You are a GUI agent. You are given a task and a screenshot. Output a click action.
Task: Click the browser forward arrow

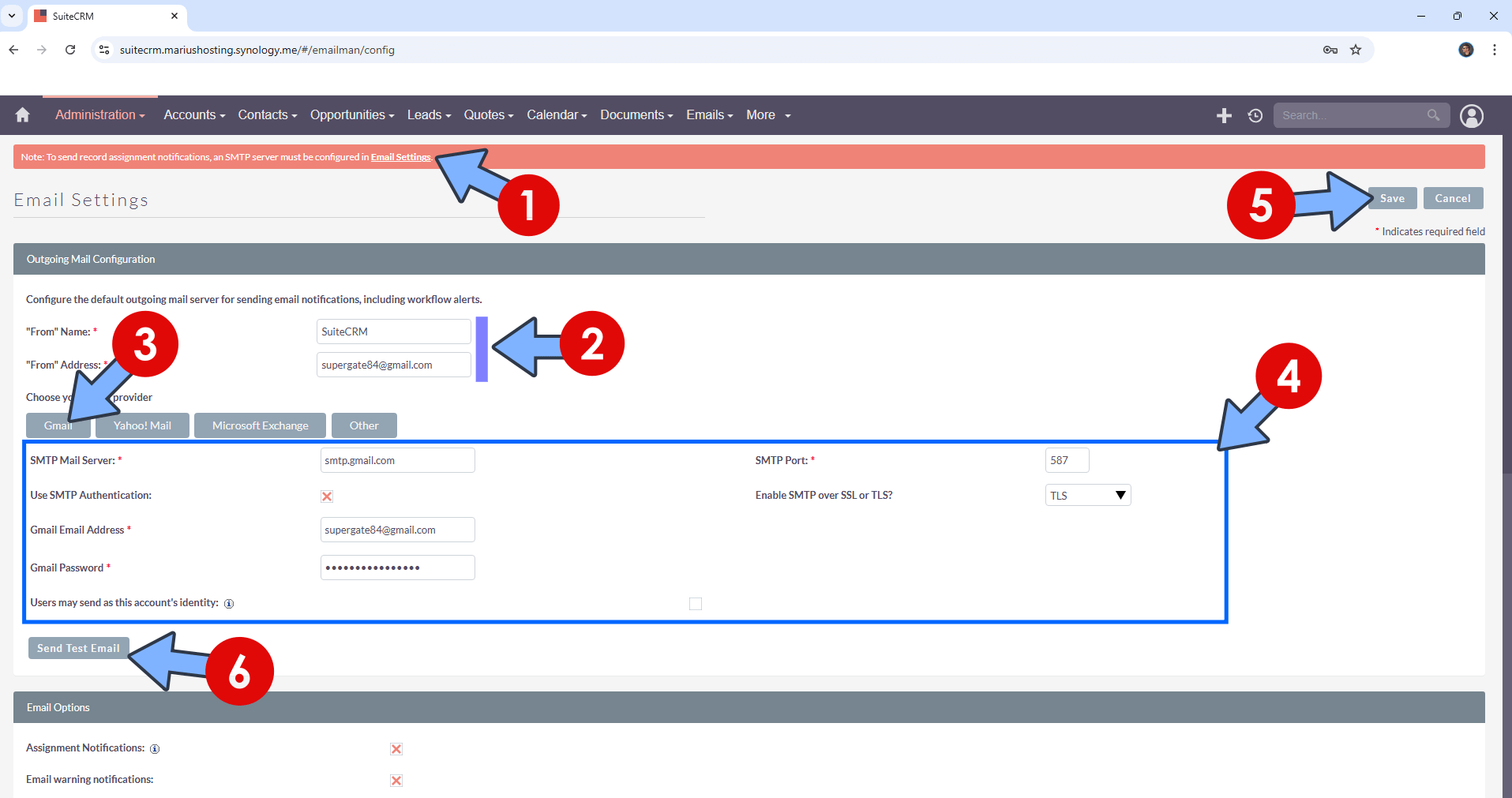[x=42, y=50]
